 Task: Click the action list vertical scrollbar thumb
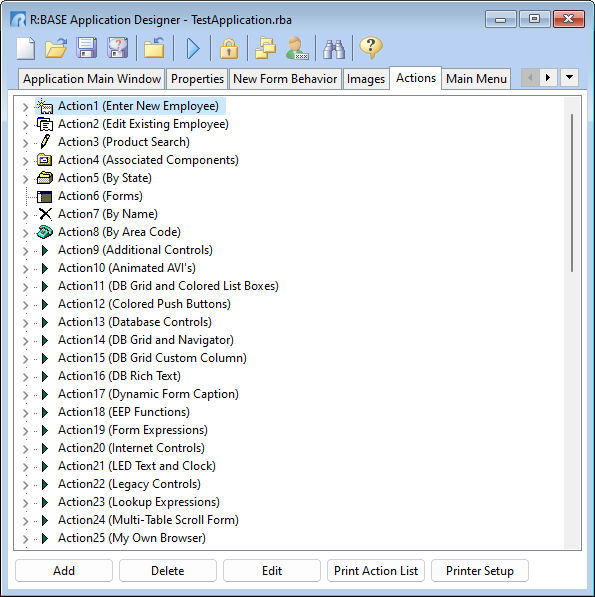[x=572, y=193]
